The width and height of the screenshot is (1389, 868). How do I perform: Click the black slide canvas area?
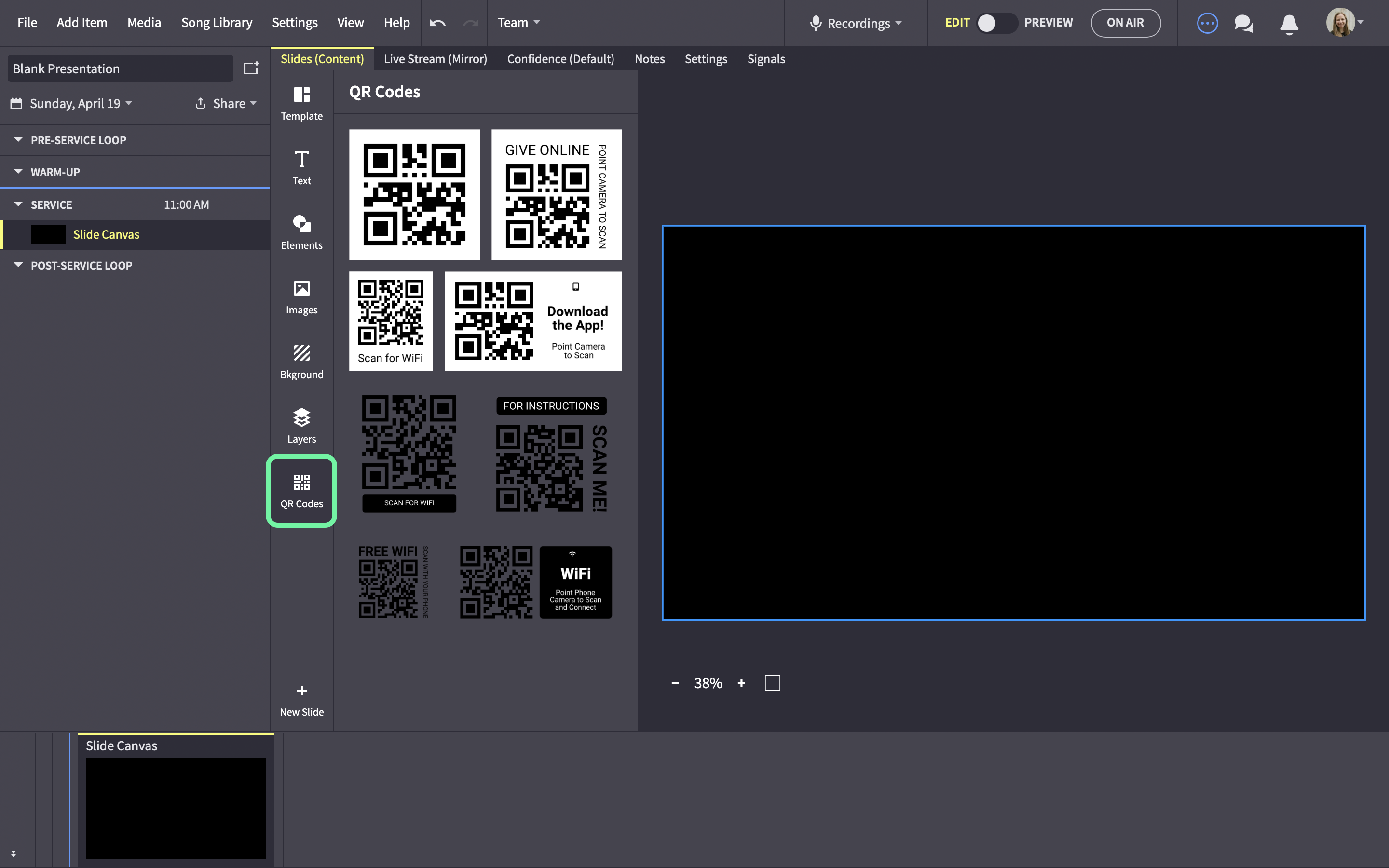1013,422
